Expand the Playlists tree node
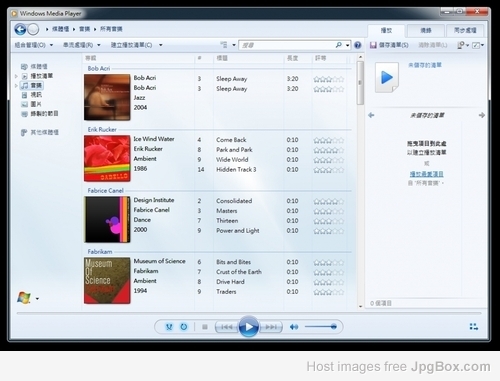Screen dimensions: 500x381 click(16, 76)
